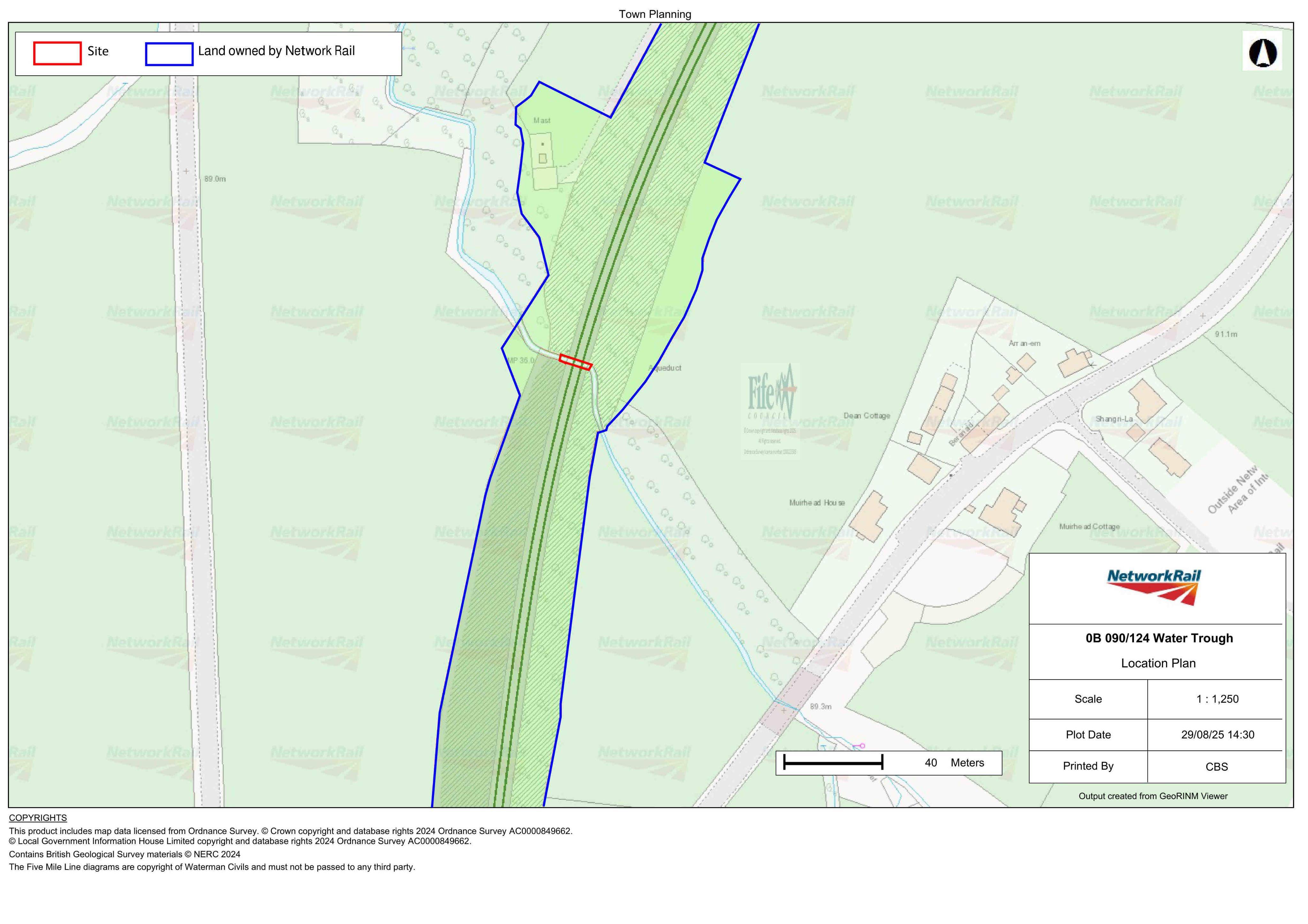Click the 'COPYRIGHTS' underlined heading
The image size is (1308, 924).
pos(38,818)
